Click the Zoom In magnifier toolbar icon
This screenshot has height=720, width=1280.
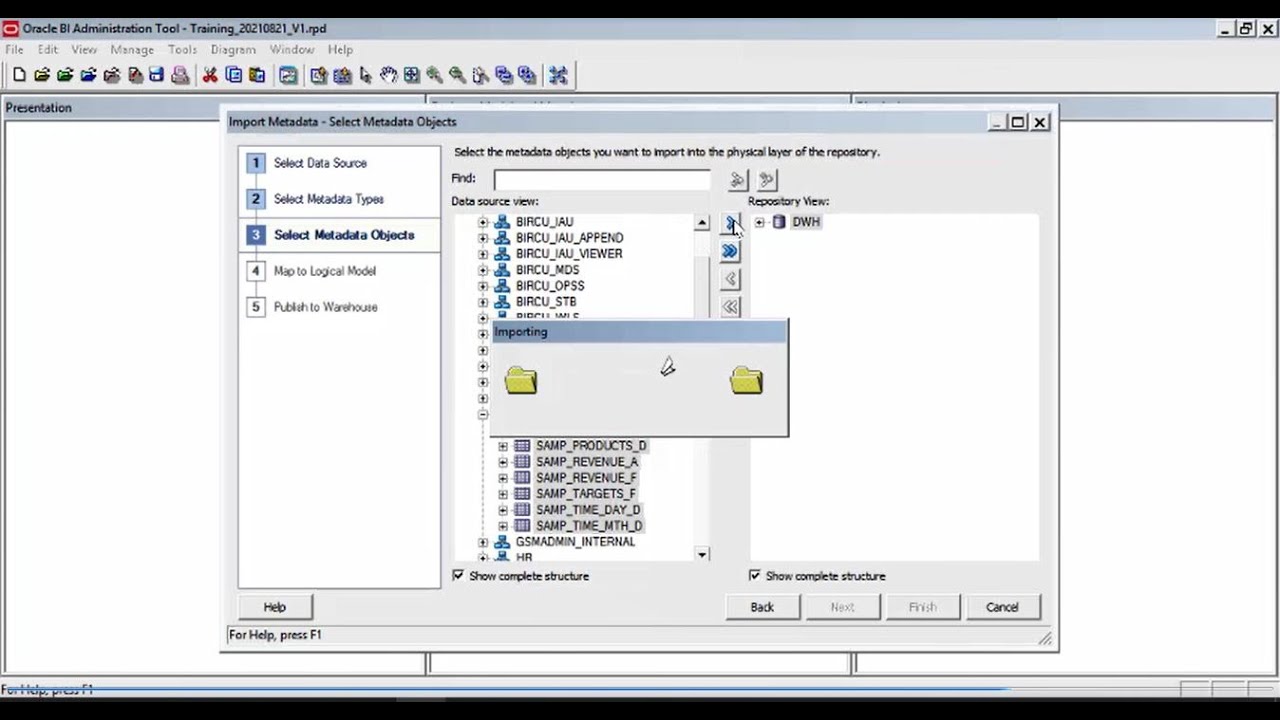[435, 75]
